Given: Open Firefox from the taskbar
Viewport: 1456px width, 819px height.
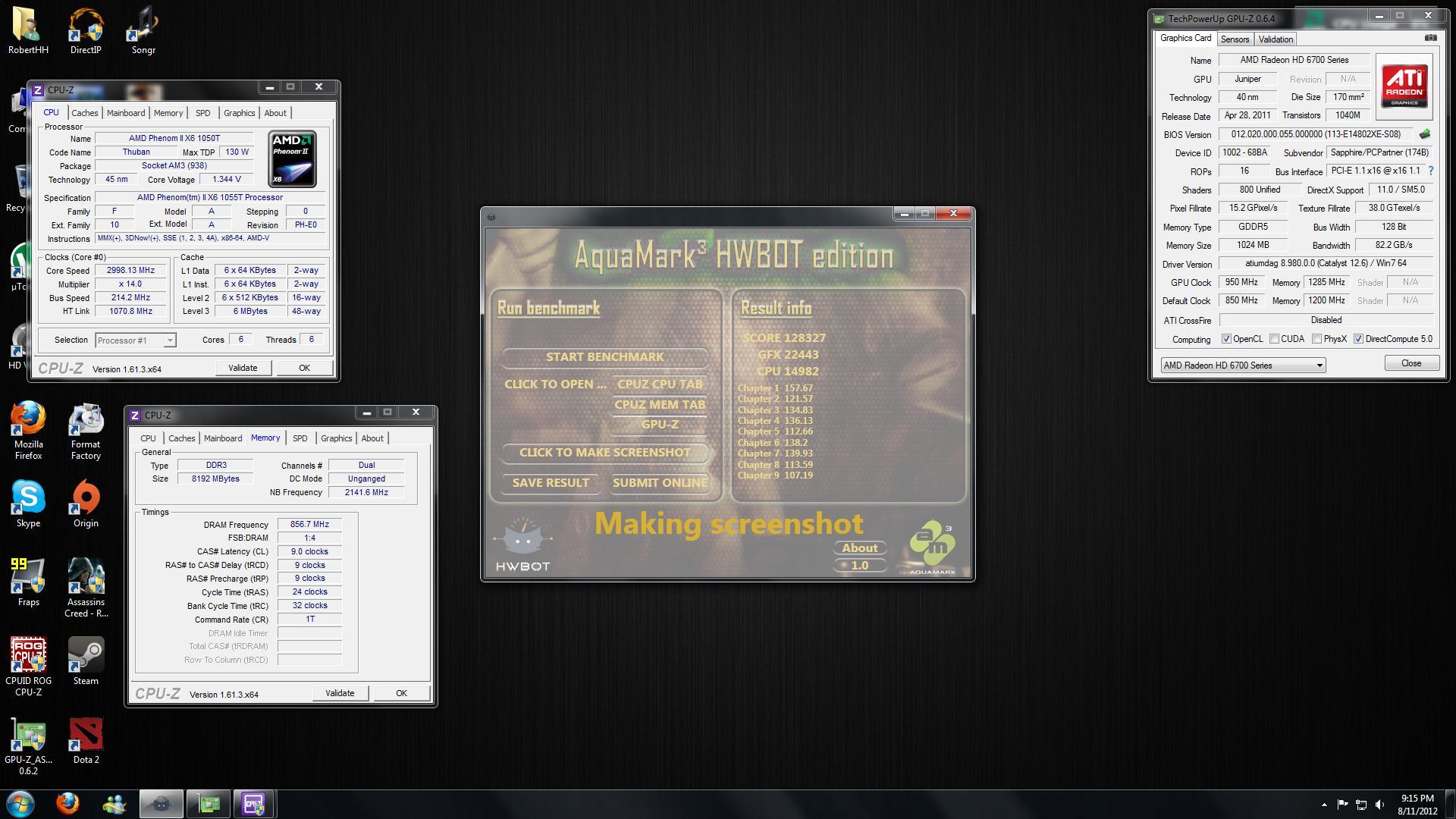Looking at the screenshot, I should pyautogui.click(x=67, y=804).
